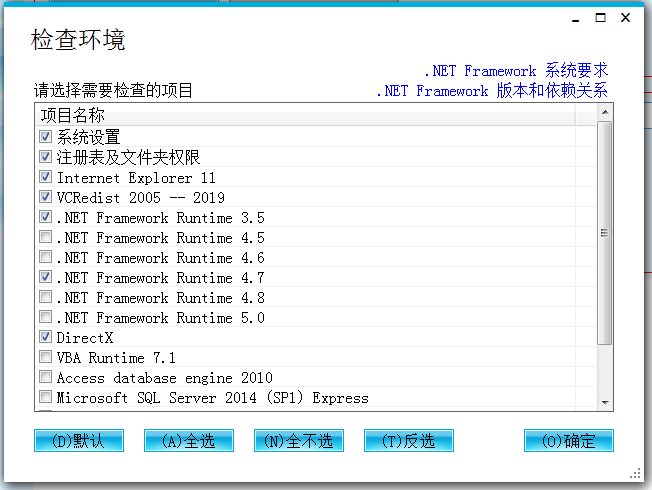
Task: Select Microsoft SQL Server 2014 Express checkbox
Action: [x=45, y=397]
